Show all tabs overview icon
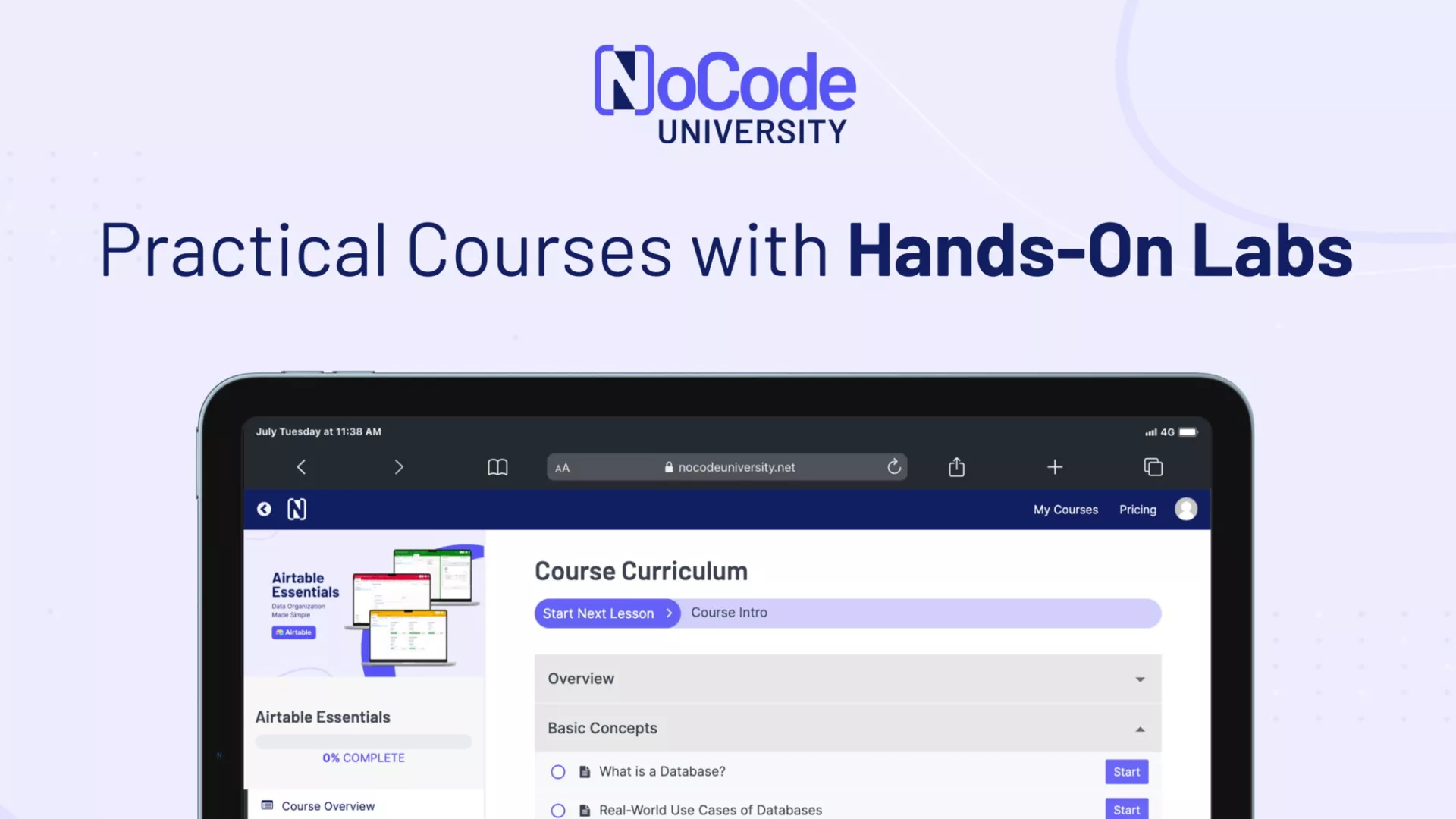This screenshot has width=1456, height=819. tap(1153, 467)
